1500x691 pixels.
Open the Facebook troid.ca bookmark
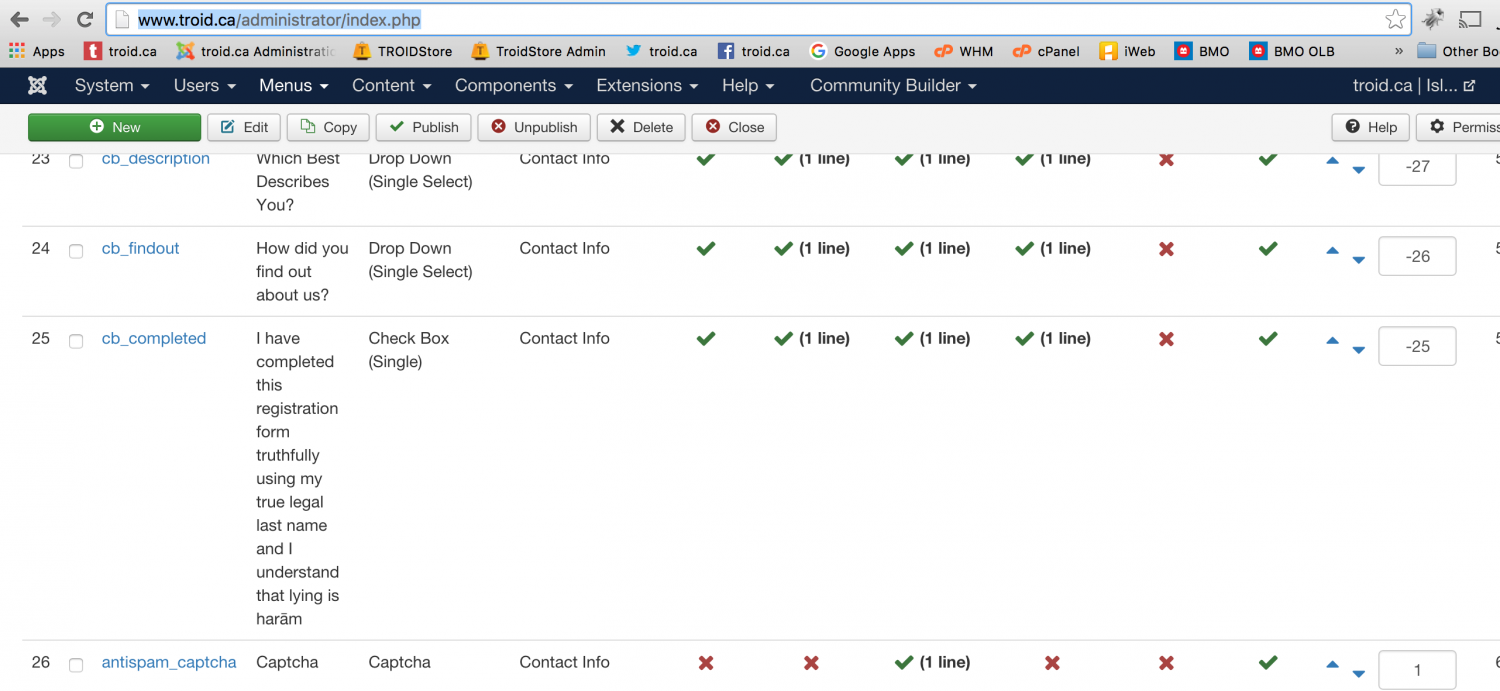(754, 51)
